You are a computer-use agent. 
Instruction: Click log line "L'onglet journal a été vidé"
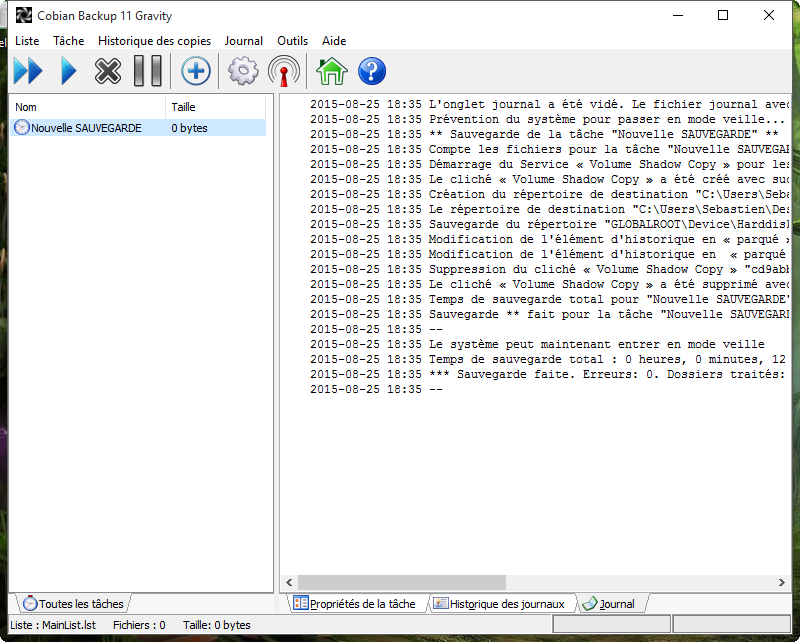pyautogui.click(x=549, y=104)
